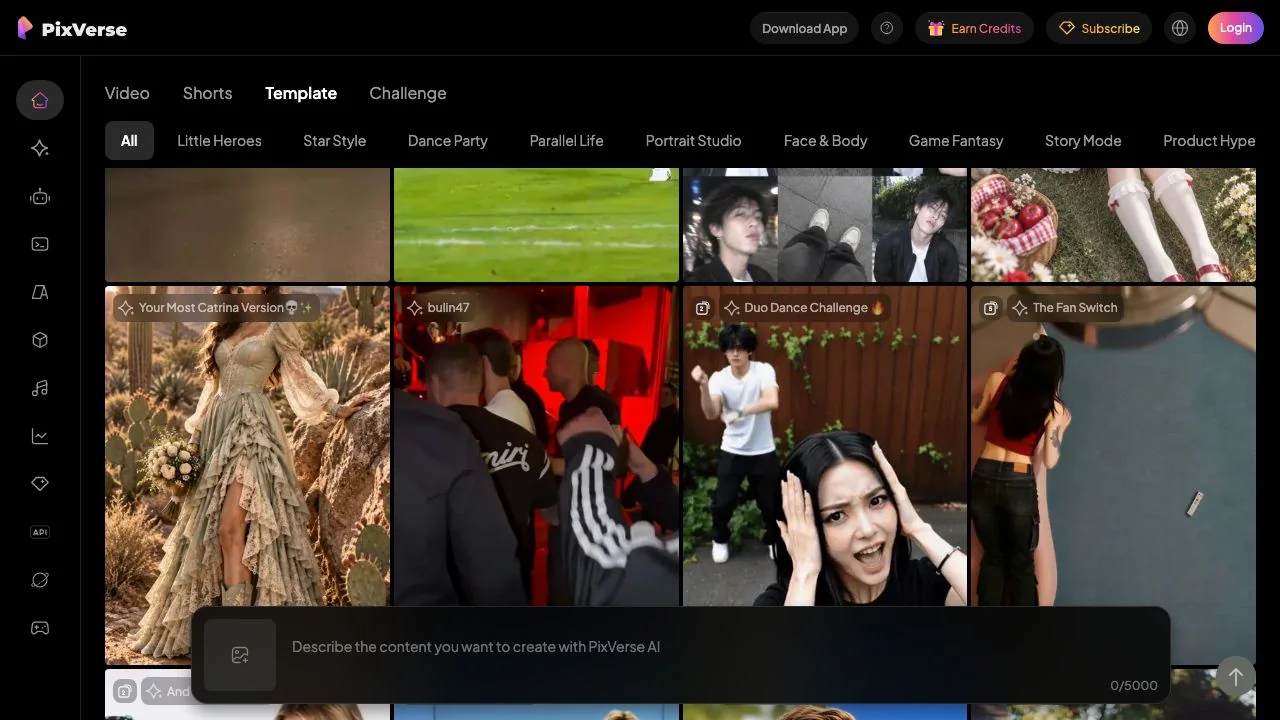This screenshot has width=1280, height=720.
Task: Open the Your Most Catrina Version template
Action: pyautogui.click(x=247, y=475)
